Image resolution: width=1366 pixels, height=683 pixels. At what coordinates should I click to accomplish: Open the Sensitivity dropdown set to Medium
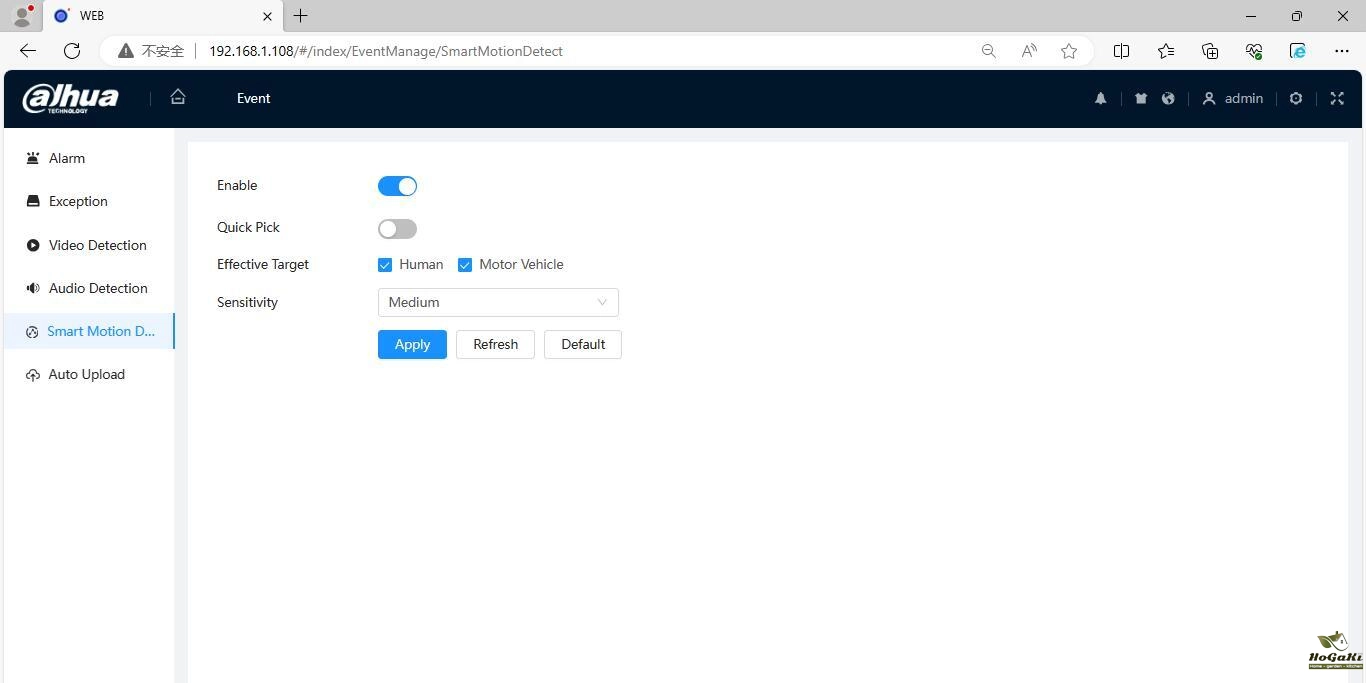click(498, 302)
